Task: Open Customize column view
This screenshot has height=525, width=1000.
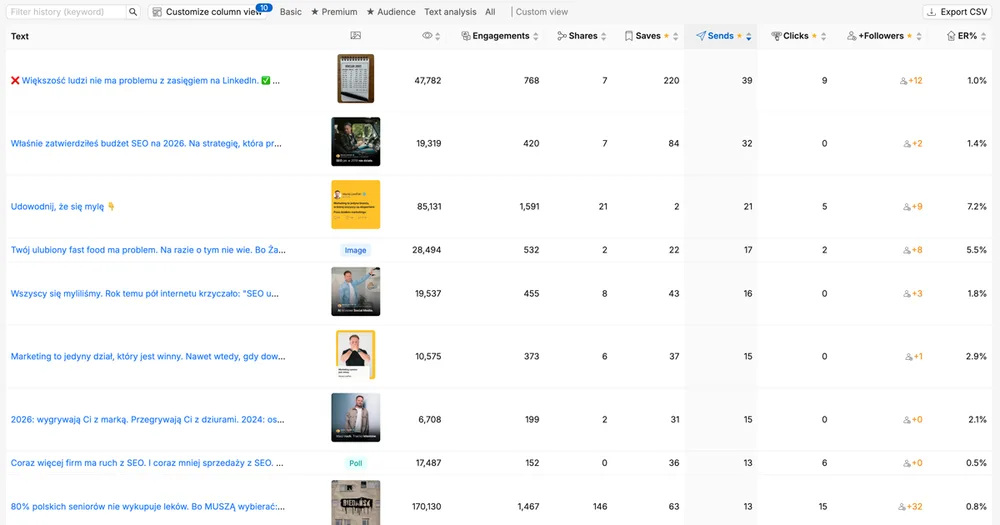Action: point(208,11)
